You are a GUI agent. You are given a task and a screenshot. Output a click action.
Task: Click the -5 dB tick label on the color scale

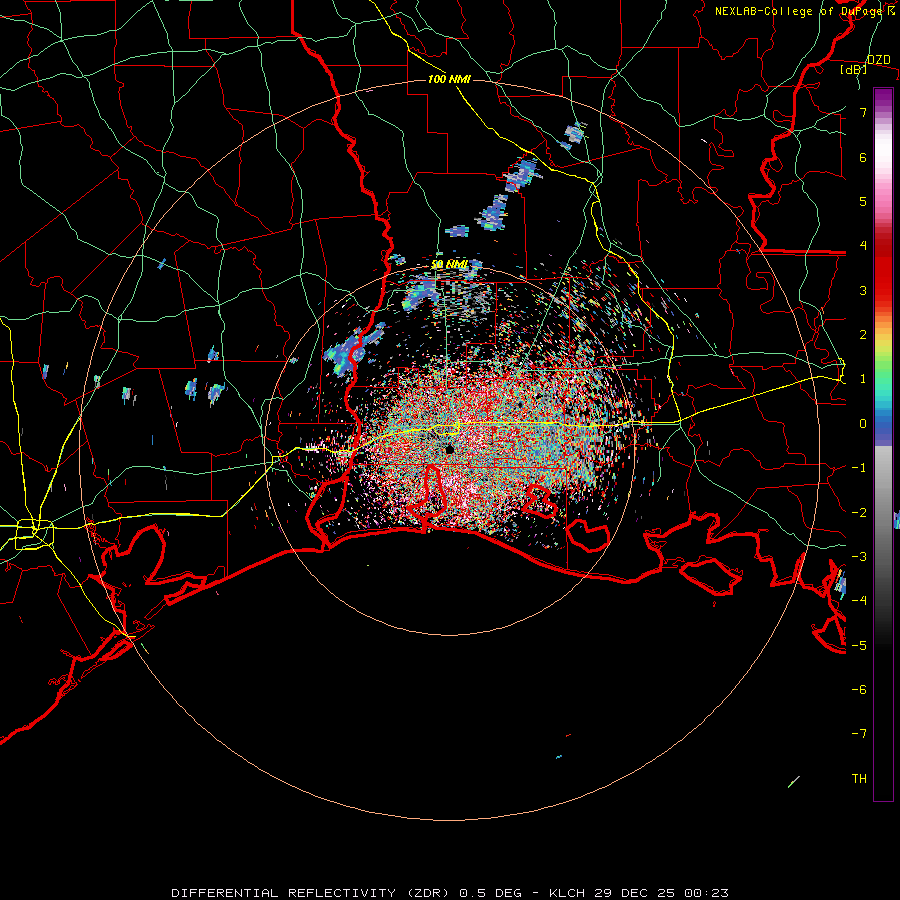click(x=859, y=646)
